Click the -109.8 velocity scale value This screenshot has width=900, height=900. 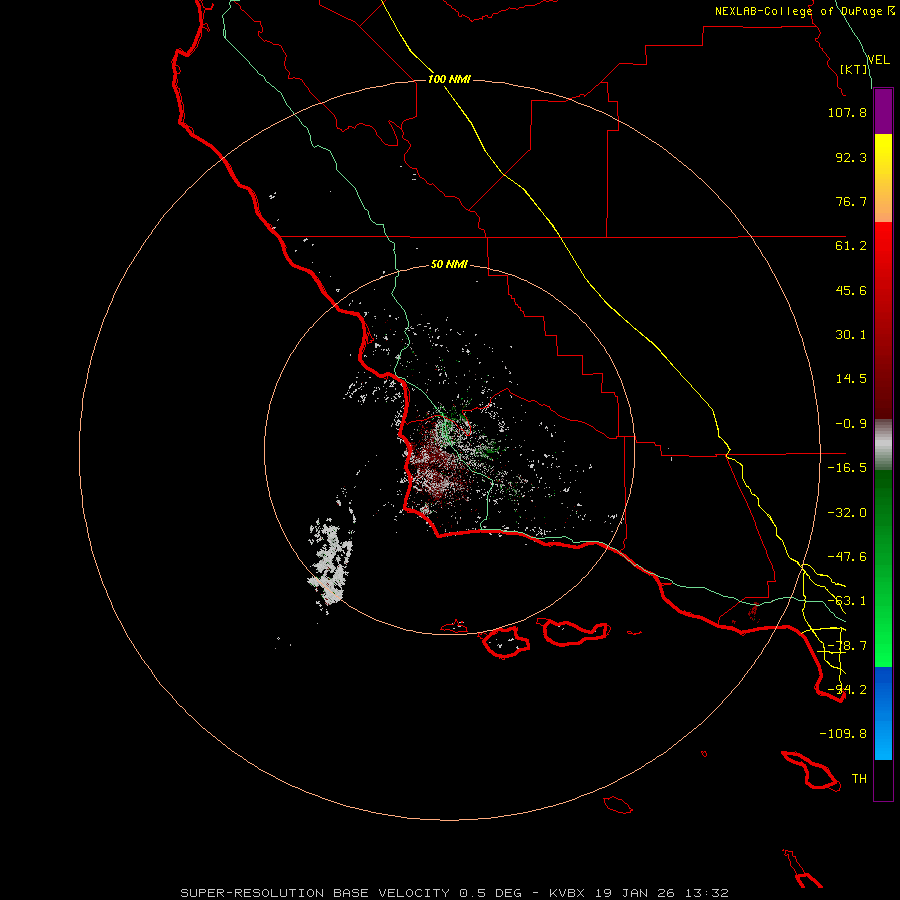tap(843, 734)
